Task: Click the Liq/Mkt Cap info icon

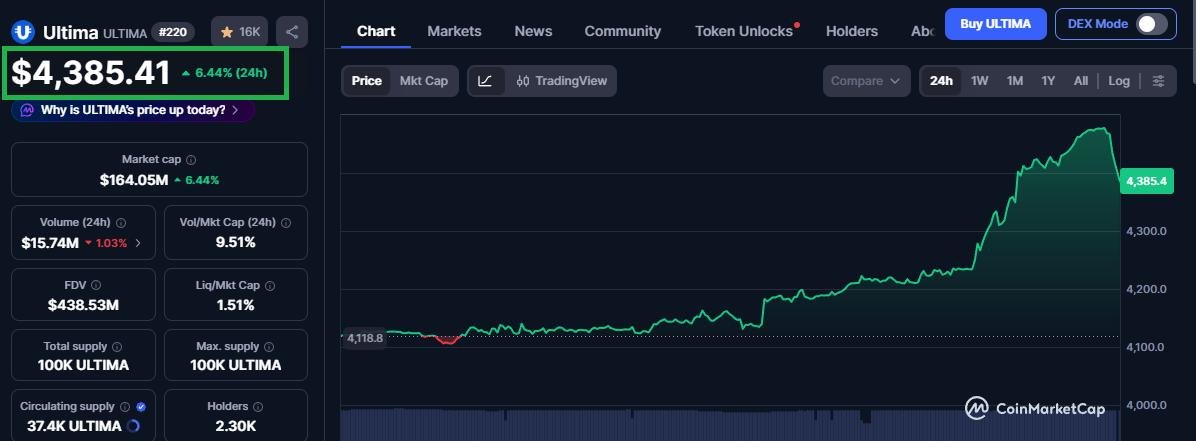Action: pos(269,285)
